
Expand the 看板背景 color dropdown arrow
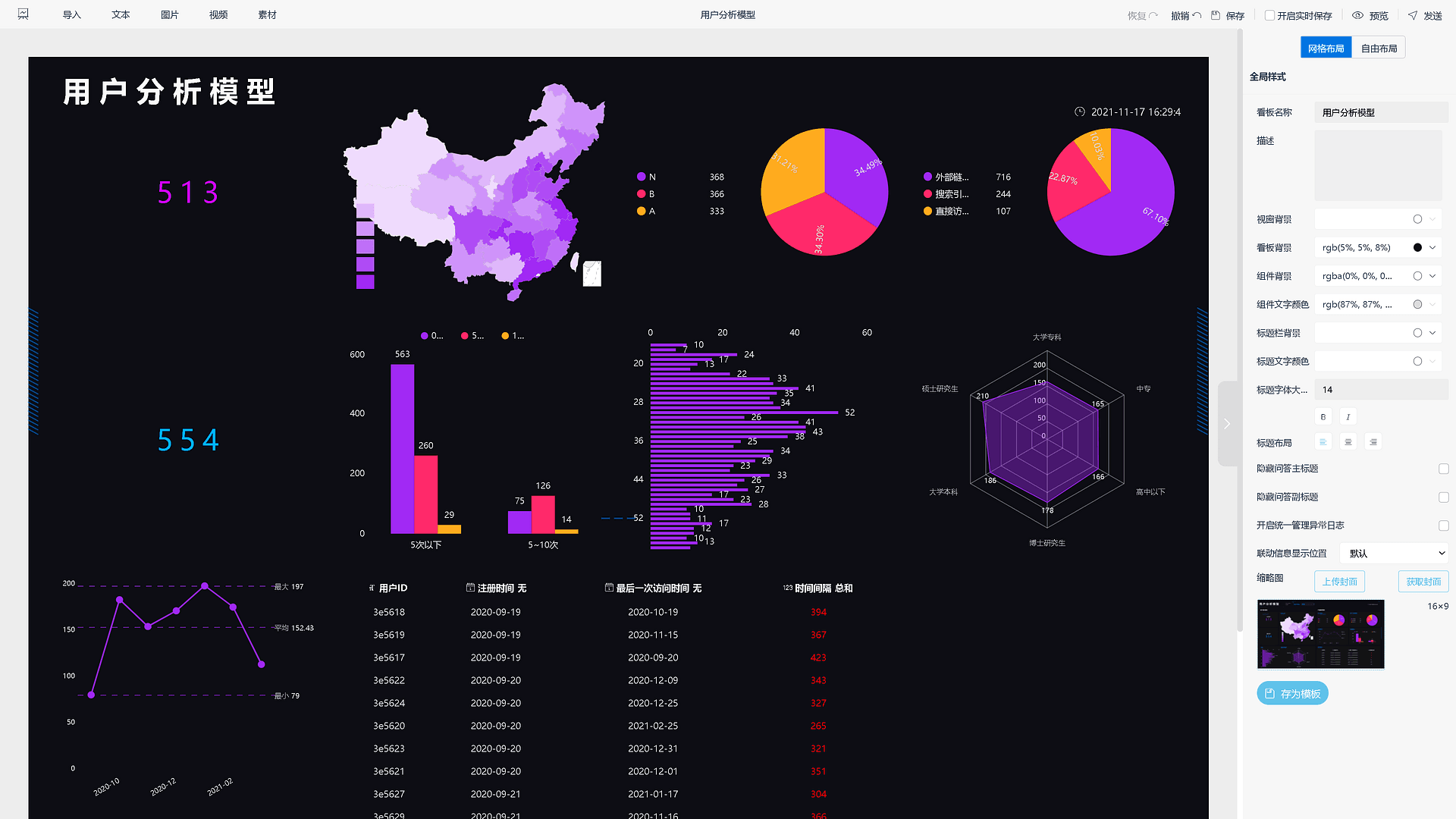(1432, 247)
